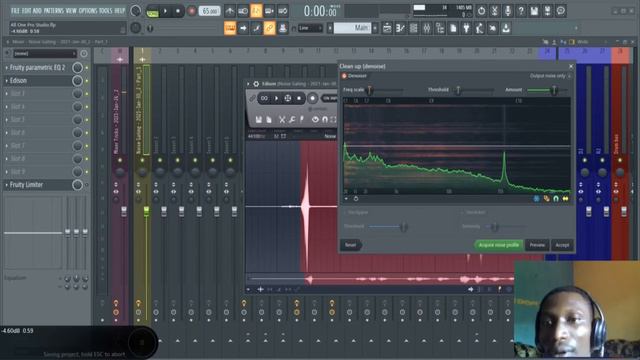This screenshot has height=360, width=640.
Task: Click the red record button in the top toolbar
Action: (x=191, y=11)
